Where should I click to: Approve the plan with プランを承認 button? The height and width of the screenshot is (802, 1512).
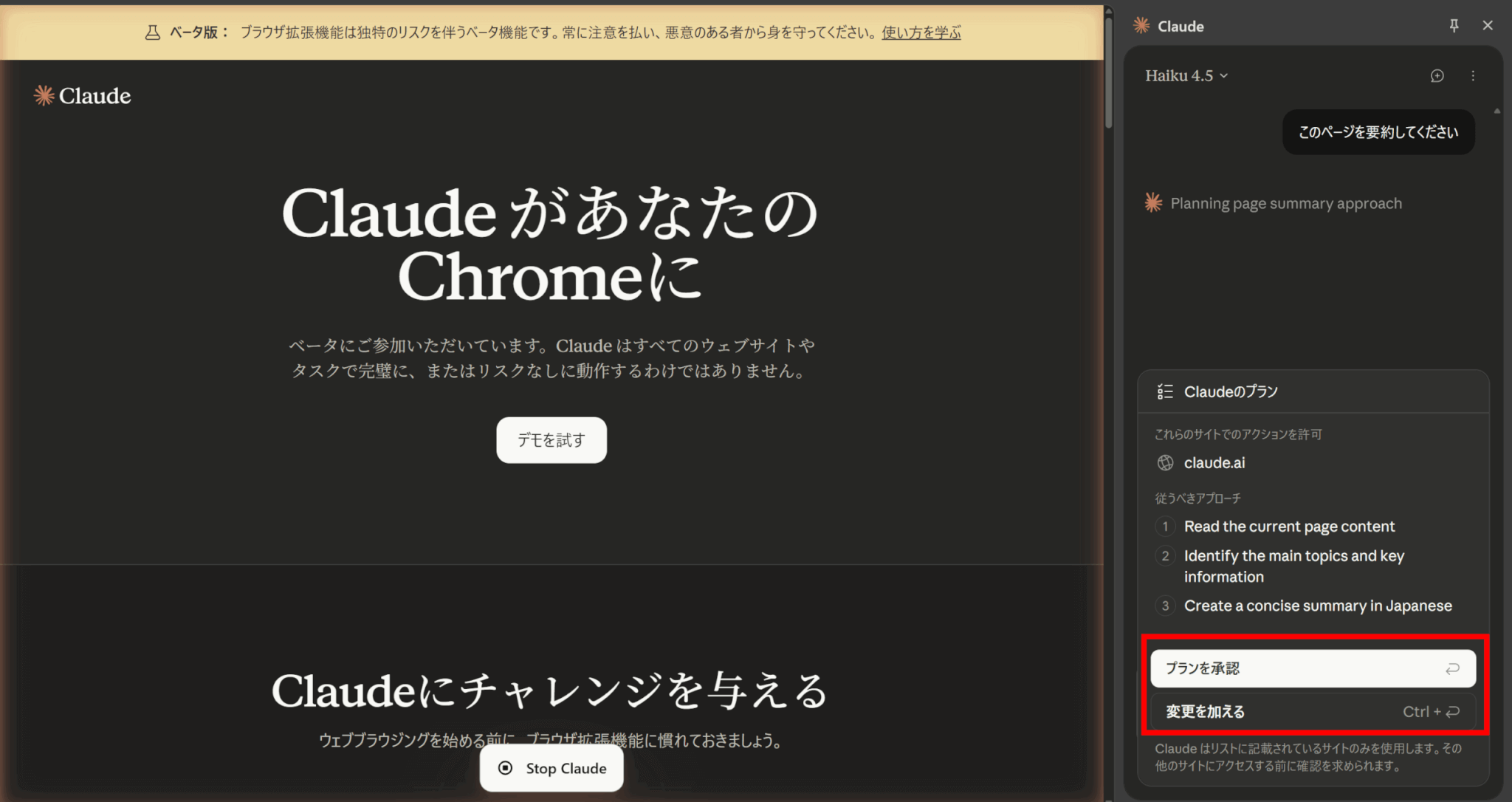coord(1313,668)
